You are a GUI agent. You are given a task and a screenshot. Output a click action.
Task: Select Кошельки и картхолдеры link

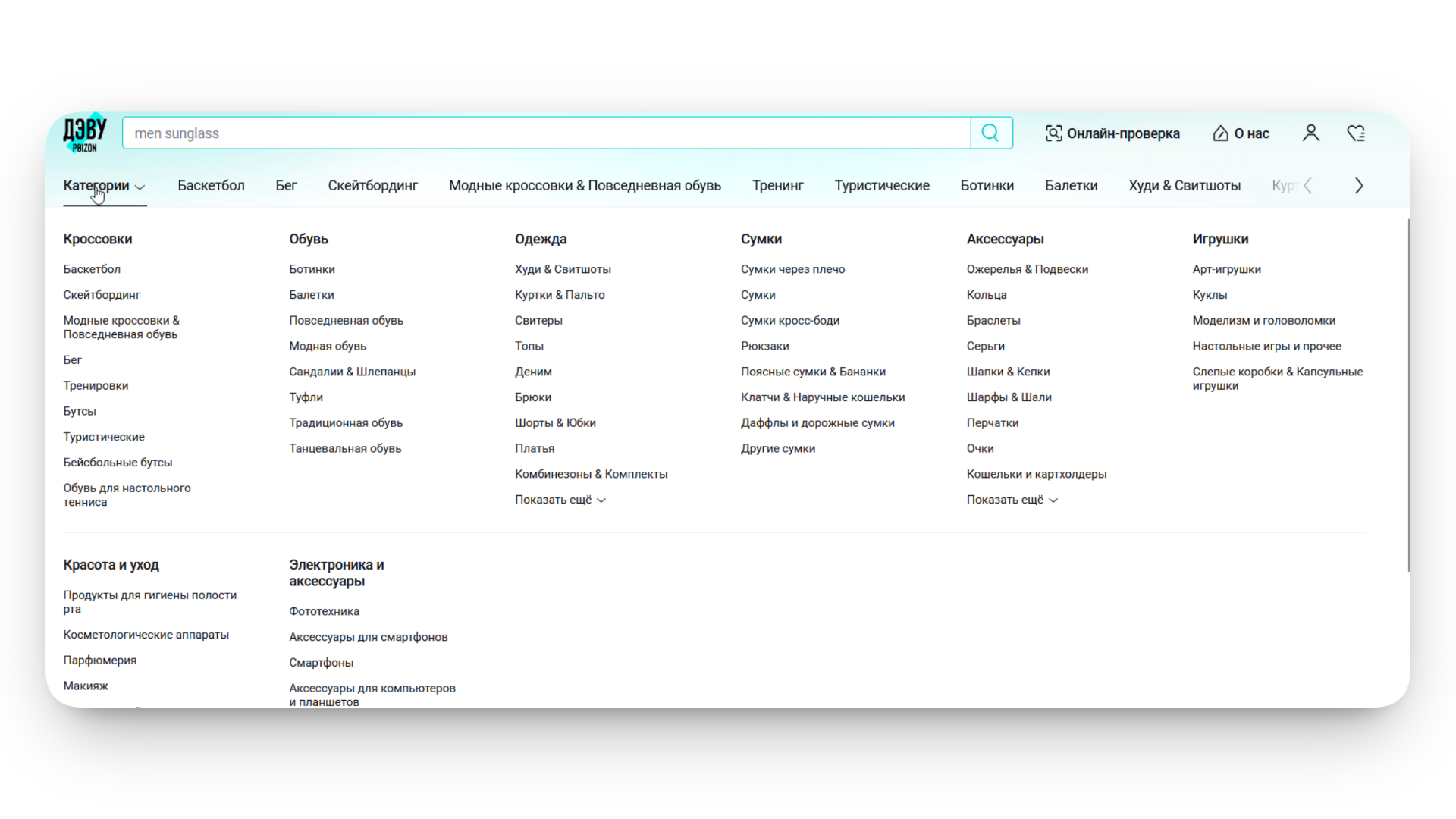[x=1036, y=474]
